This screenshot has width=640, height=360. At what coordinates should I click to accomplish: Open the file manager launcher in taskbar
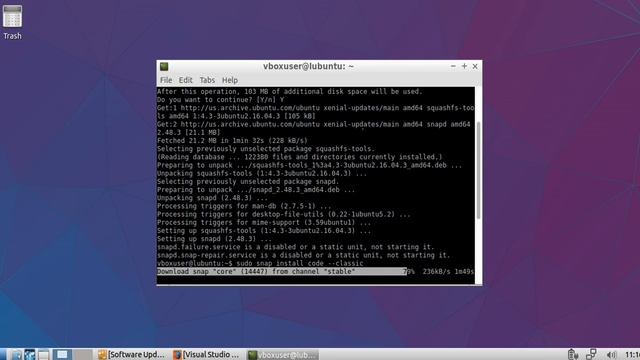coord(16,354)
